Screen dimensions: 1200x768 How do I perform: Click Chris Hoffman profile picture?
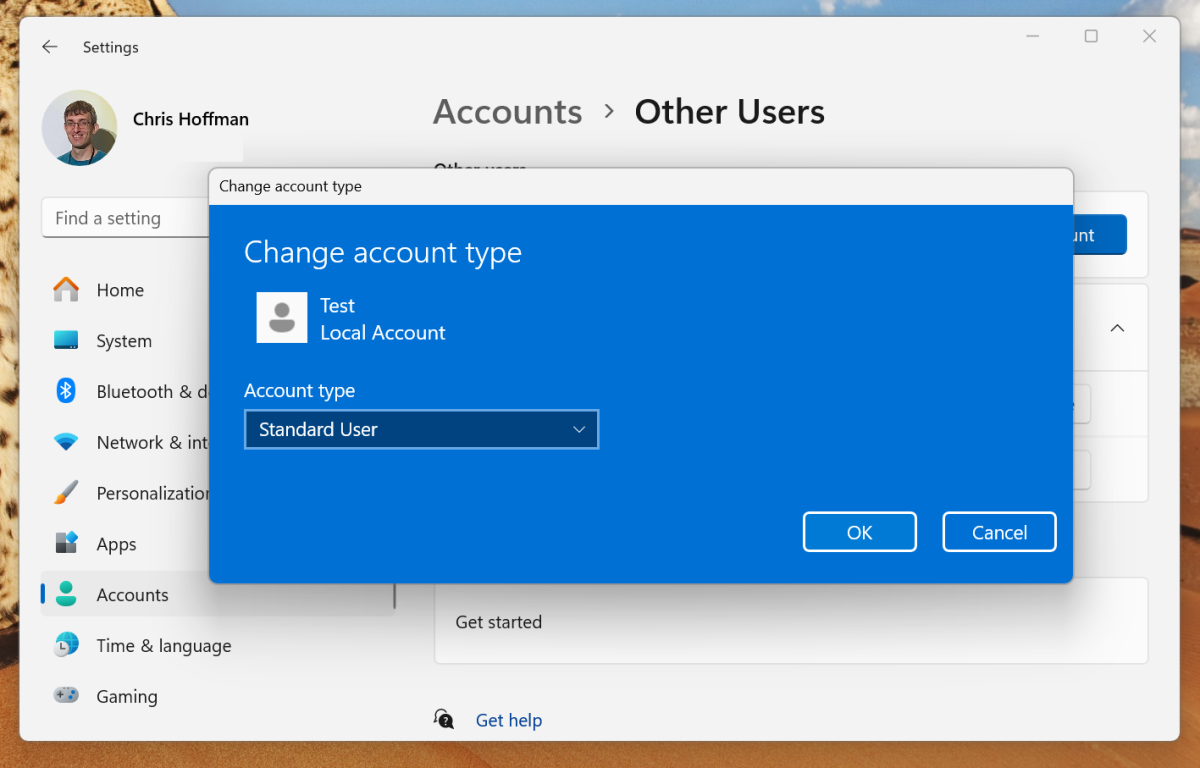[x=80, y=128]
